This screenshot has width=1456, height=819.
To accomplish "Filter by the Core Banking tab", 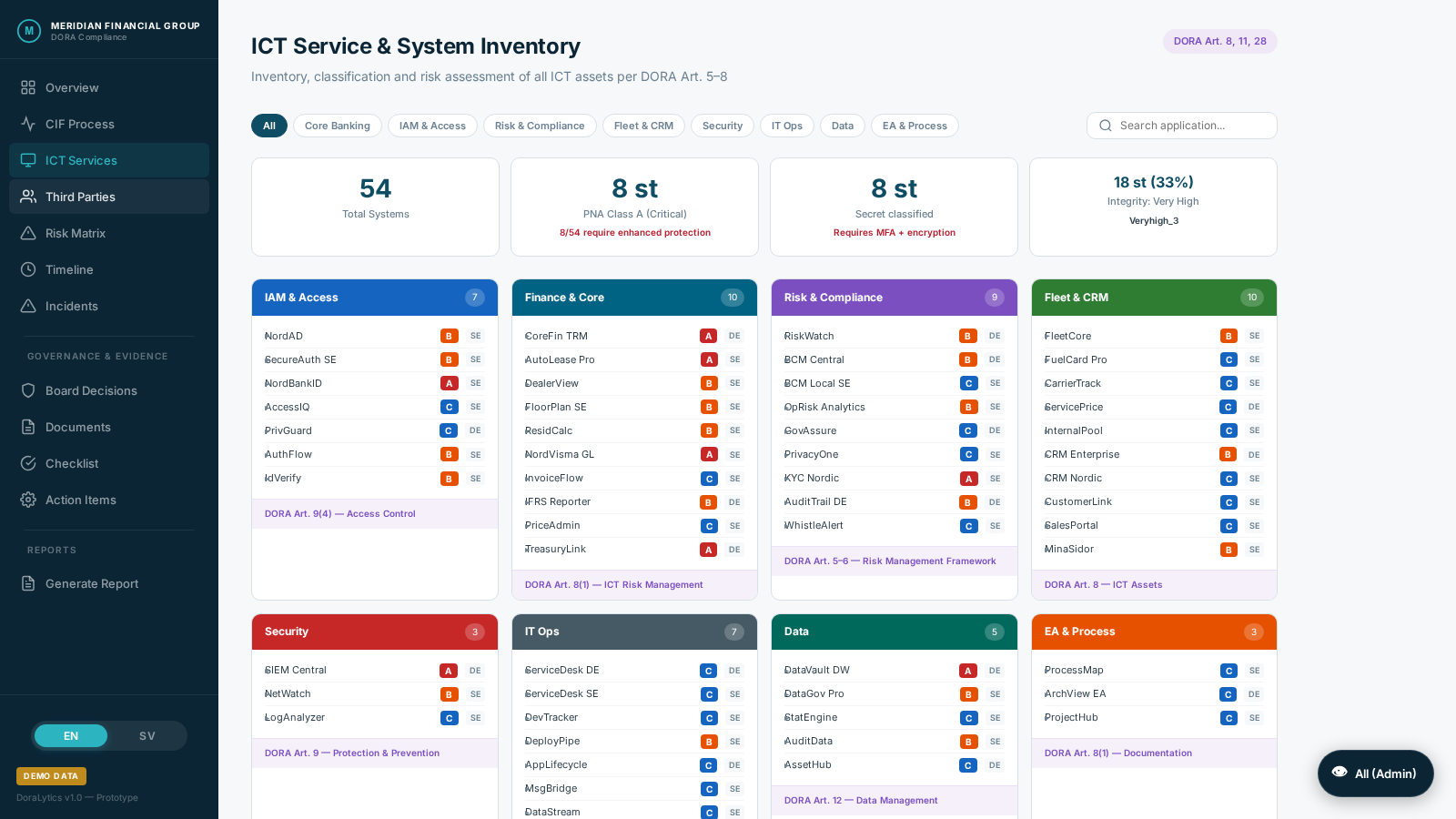I will click(x=337, y=126).
